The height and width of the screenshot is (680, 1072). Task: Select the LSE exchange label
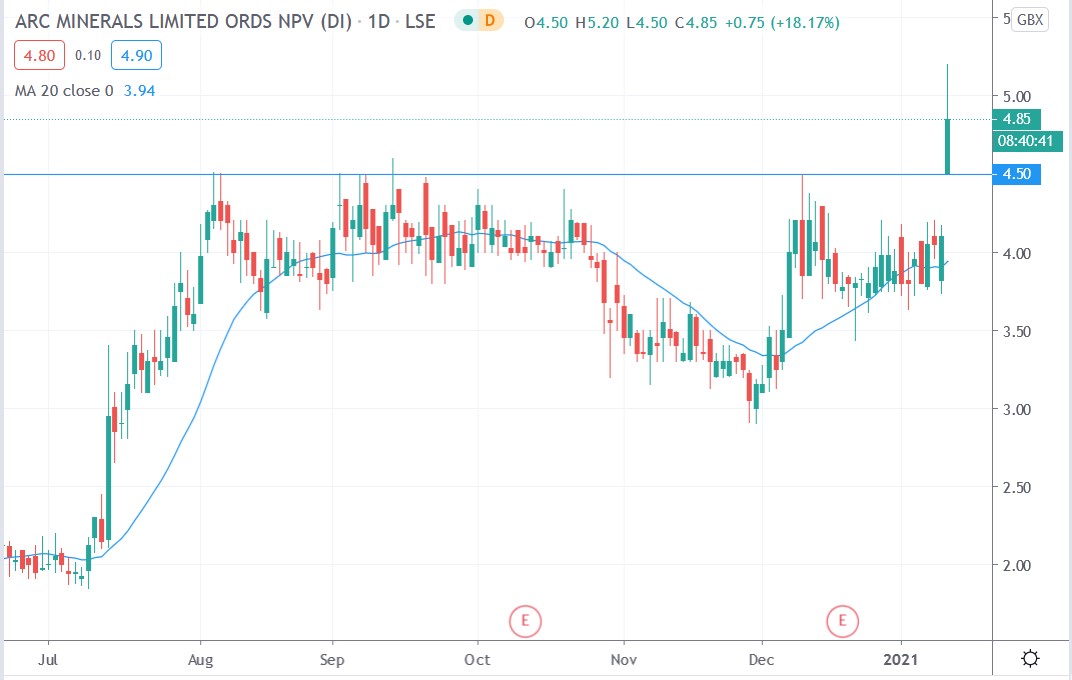point(423,19)
